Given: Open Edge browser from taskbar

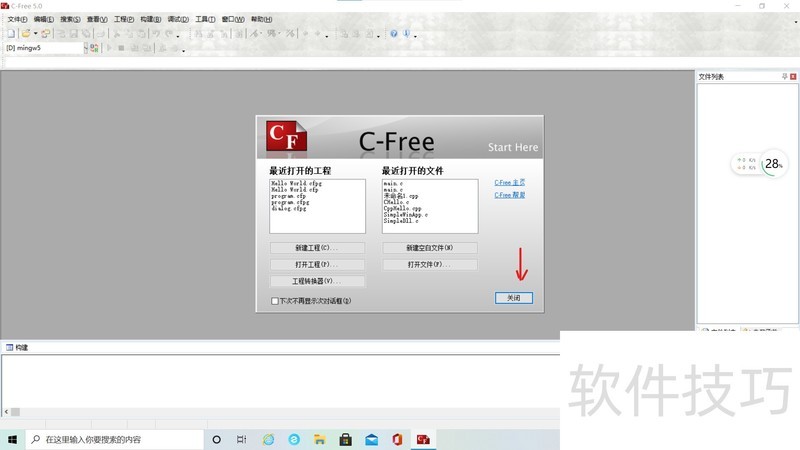Looking at the screenshot, I should pos(294,439).
